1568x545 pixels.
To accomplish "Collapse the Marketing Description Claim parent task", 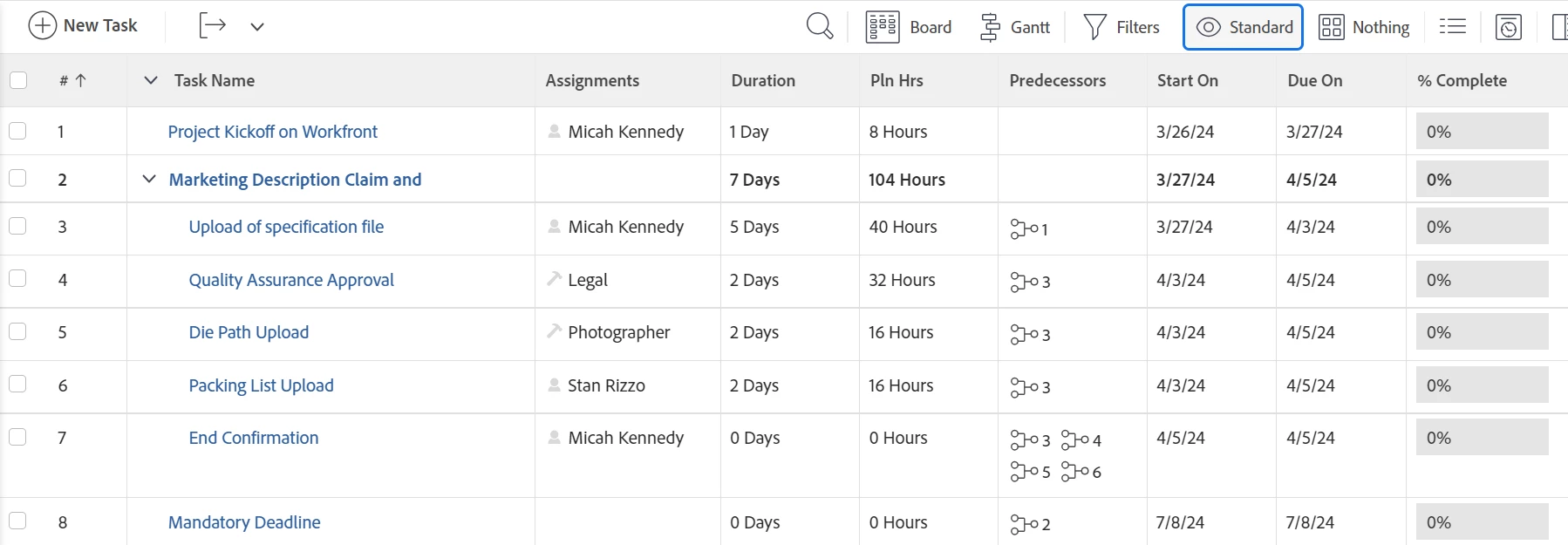I will (149, 179).
